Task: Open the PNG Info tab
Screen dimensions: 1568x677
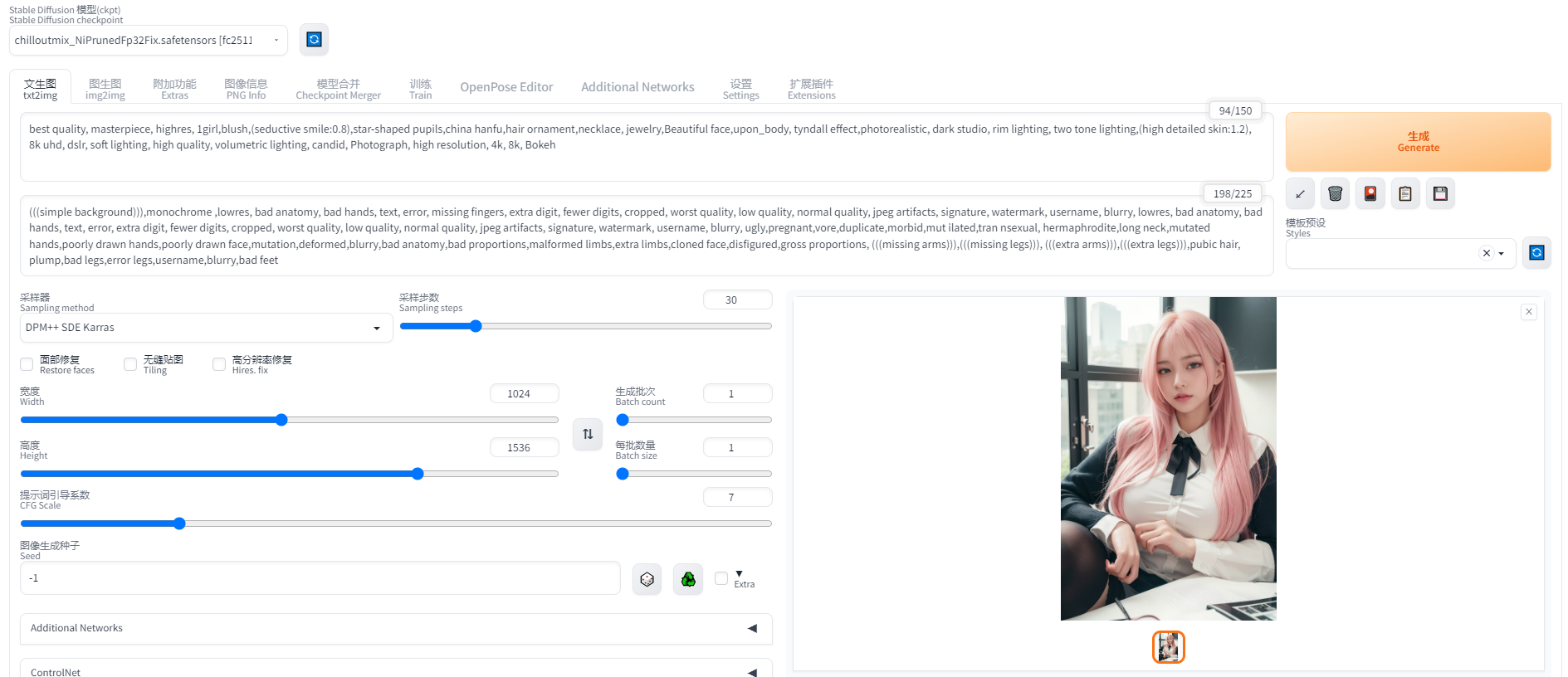Action: (x=246, y=89)
